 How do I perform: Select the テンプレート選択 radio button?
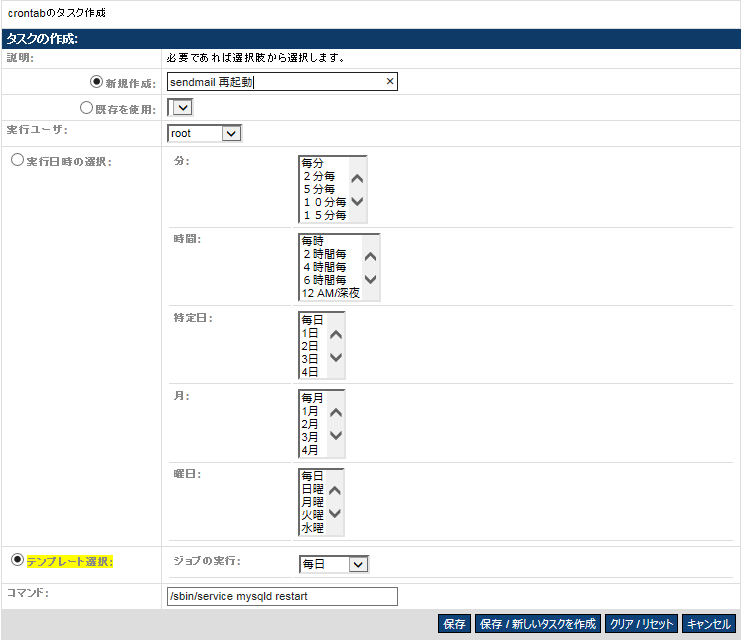click(17, 560)
